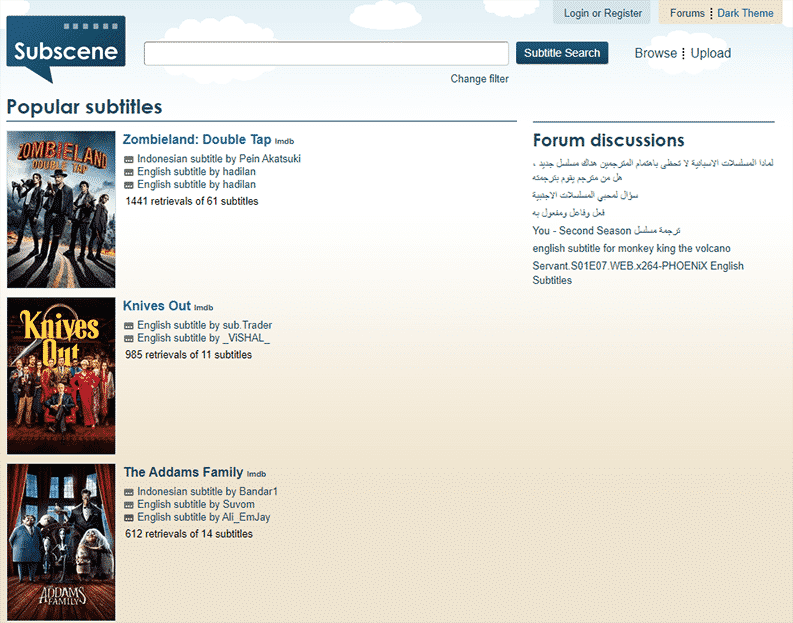This screenshot has height=623, width=793.
Task: Click subtitle icon next to sub.Trader entry
Action: pos(129,326)
